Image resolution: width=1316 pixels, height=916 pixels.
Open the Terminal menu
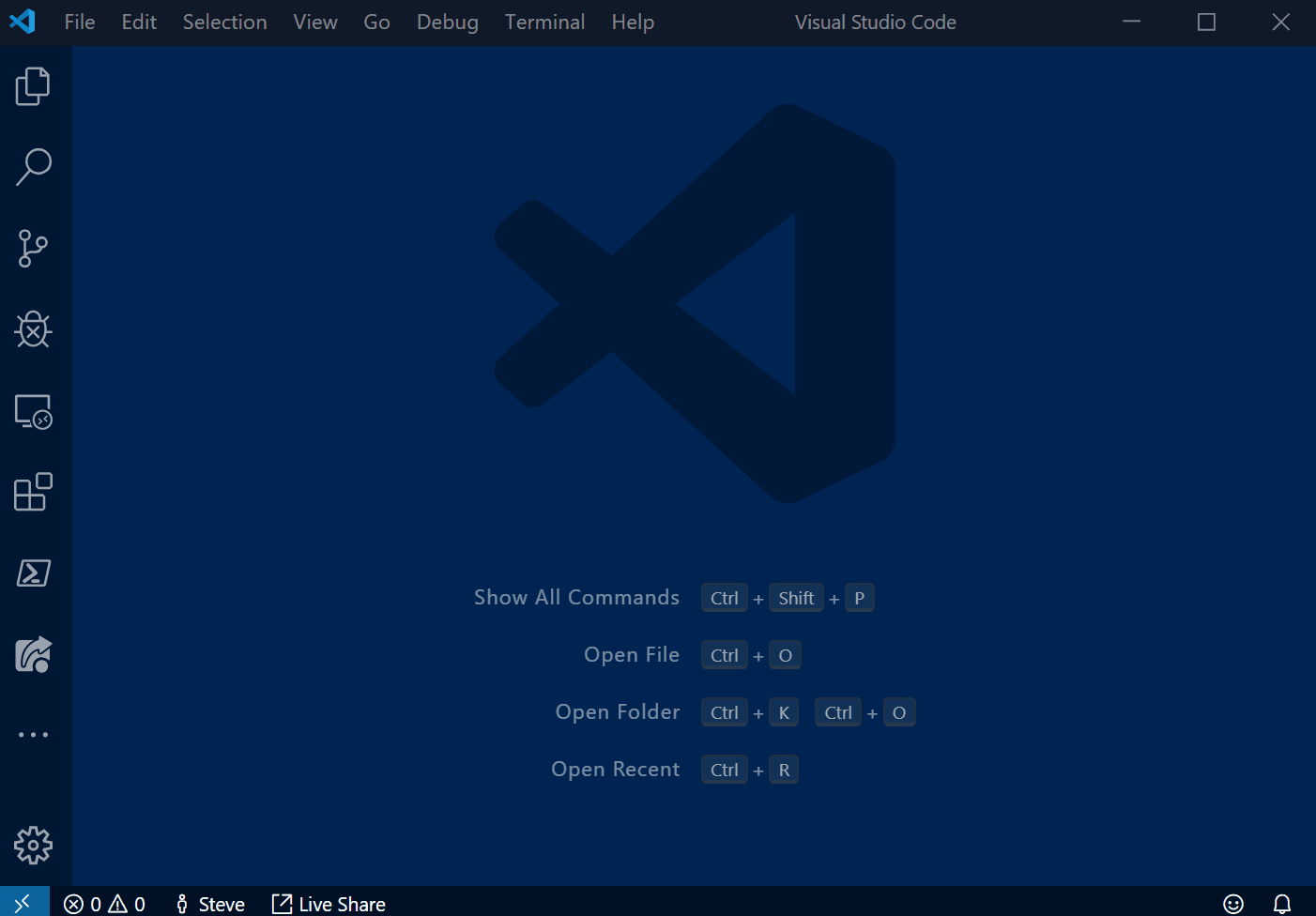(x=544, y=22)
